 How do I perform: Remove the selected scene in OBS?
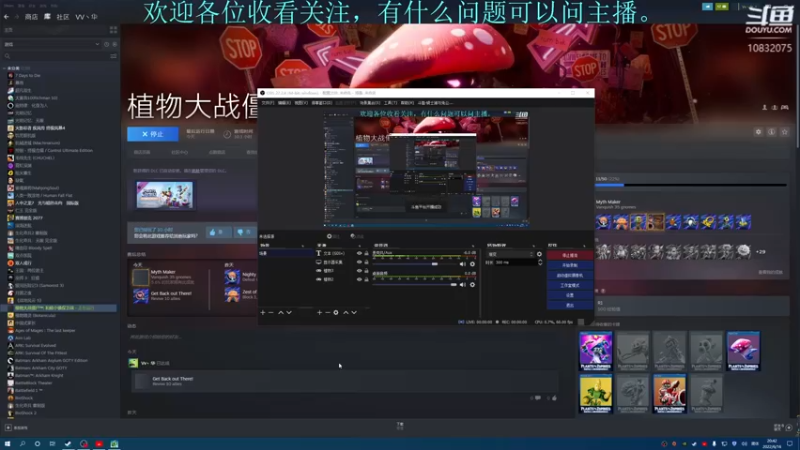tap(271, 312)
